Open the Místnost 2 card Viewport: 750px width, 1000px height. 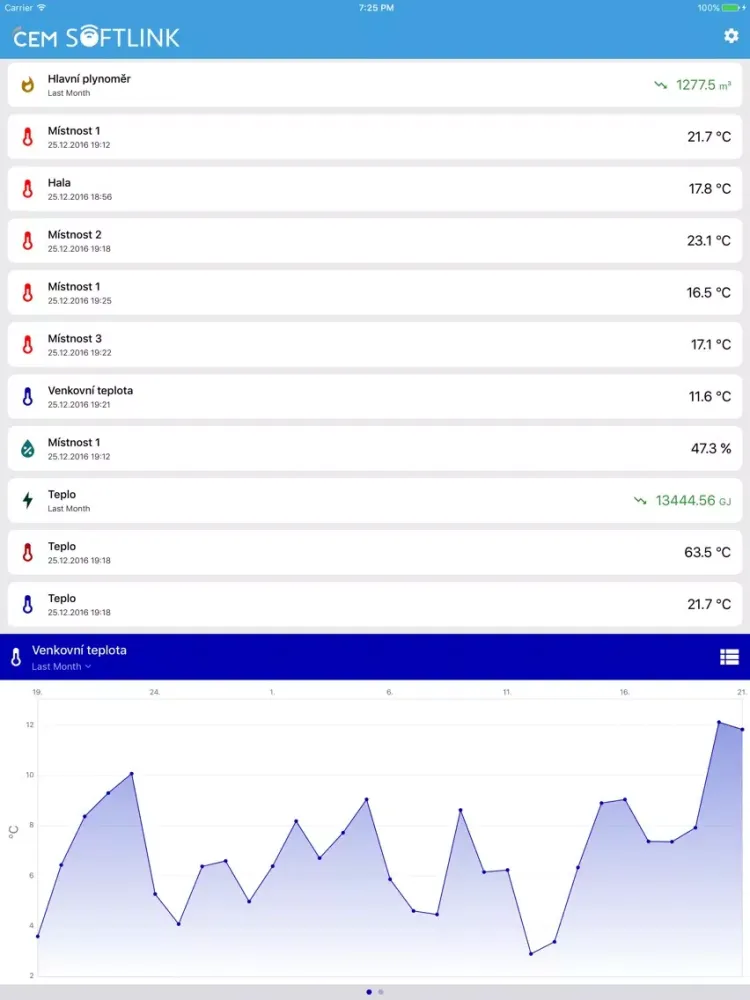click(x=375, y=240)
